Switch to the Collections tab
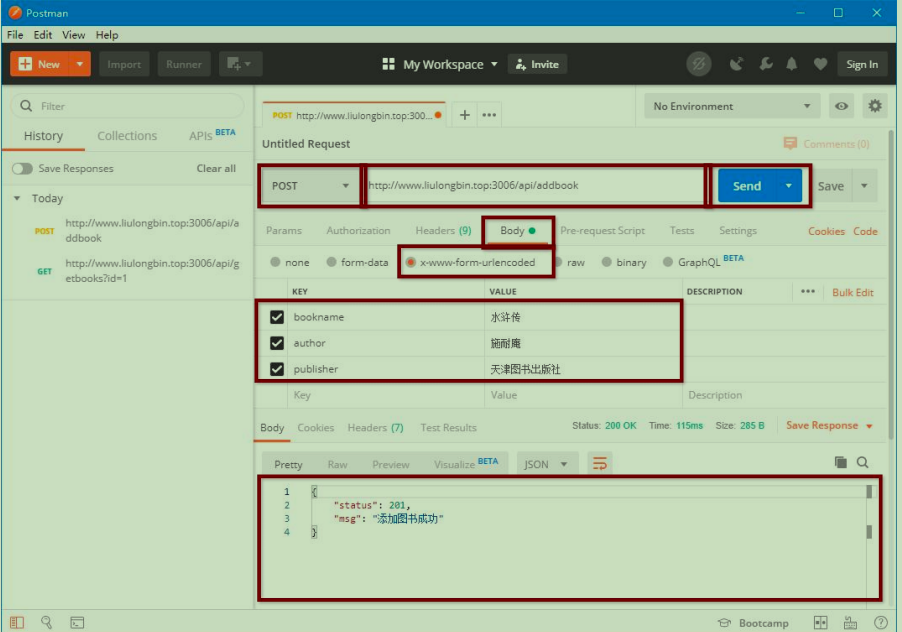 pos(127,136)
